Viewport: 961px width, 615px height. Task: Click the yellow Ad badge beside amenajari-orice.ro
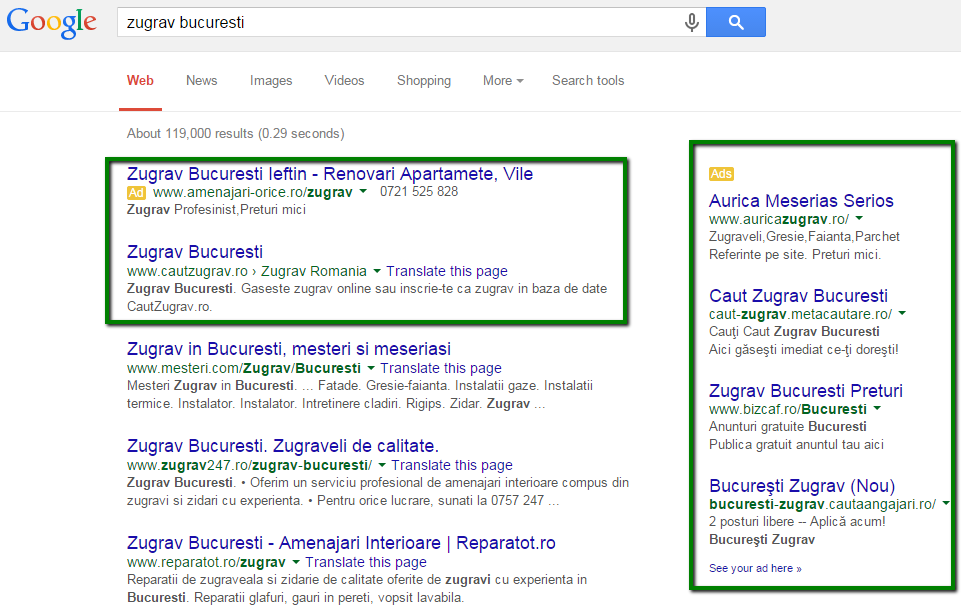click(136, 193)
